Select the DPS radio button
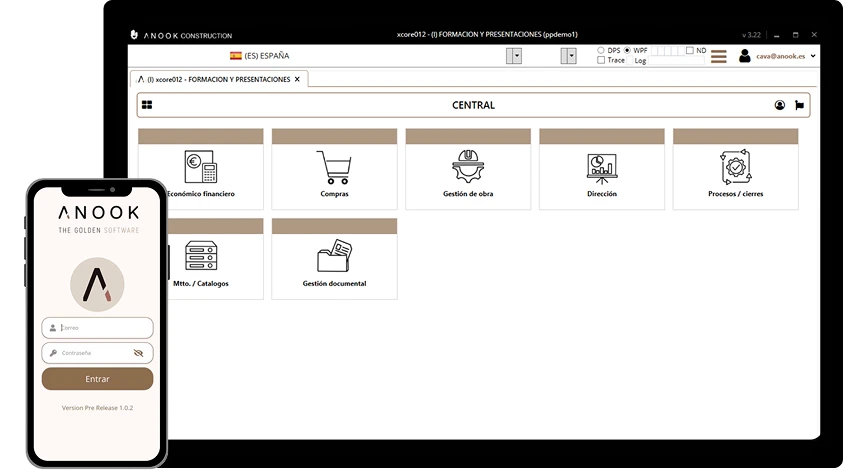The image size is (843, 471). tap(601, 50)
